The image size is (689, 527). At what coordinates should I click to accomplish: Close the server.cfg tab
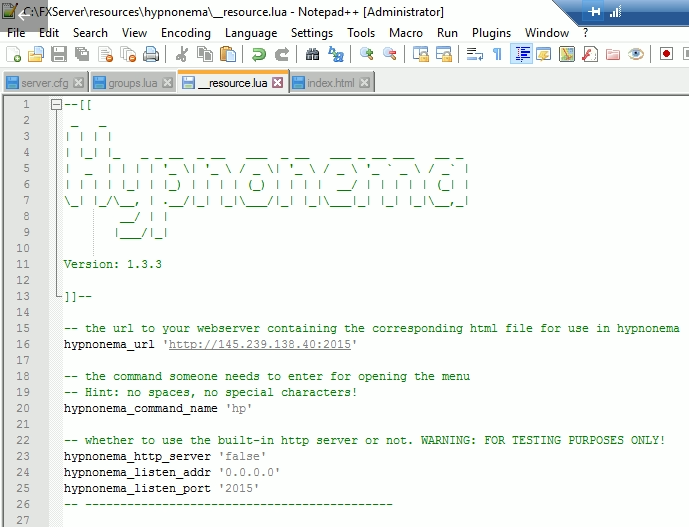click(x=79, y=83)
